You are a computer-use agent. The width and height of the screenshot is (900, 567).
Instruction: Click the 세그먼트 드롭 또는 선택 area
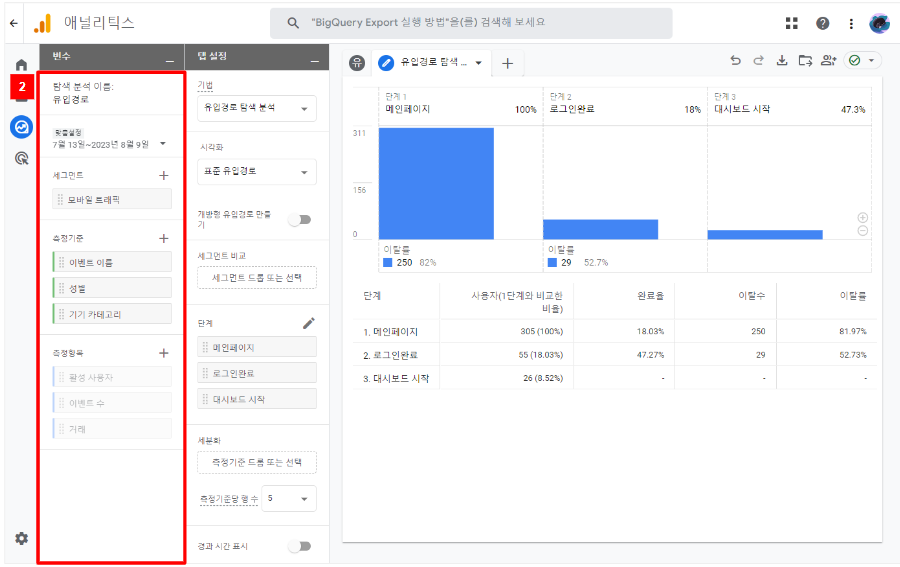tap(257, 277)
